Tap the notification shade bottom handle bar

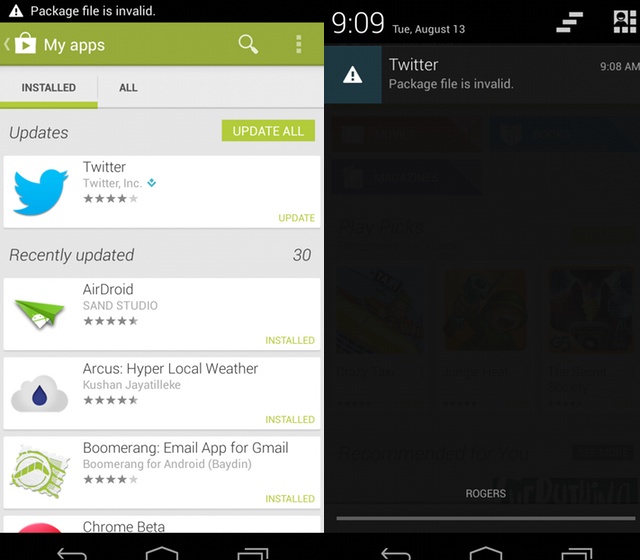click(486, 518)
